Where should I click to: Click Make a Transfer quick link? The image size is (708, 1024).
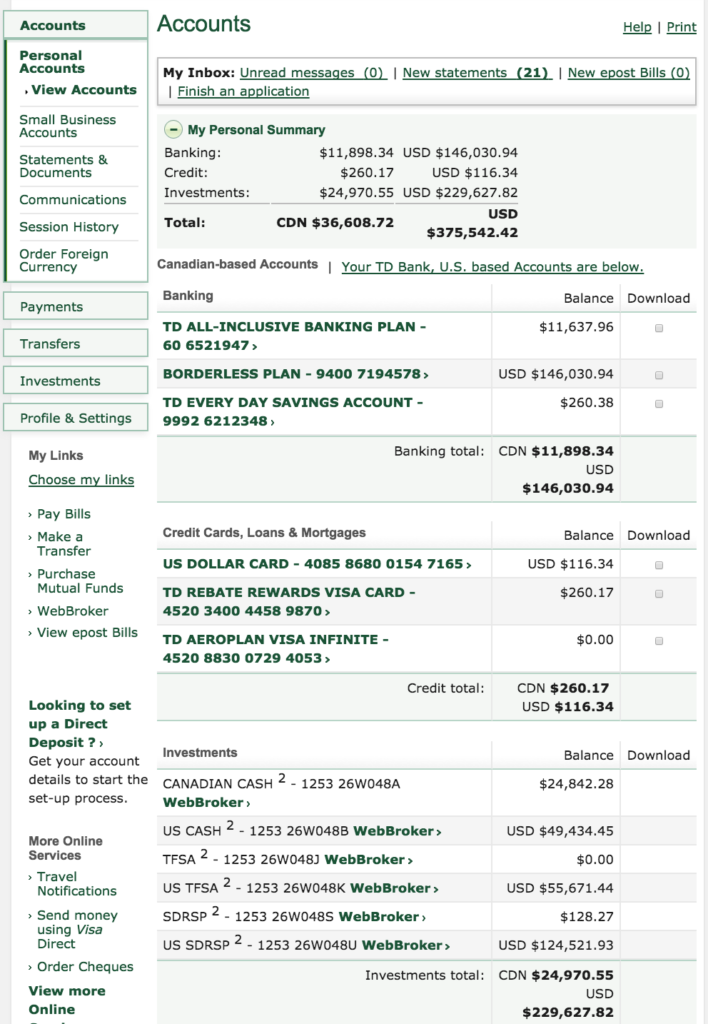coord(63,543)
